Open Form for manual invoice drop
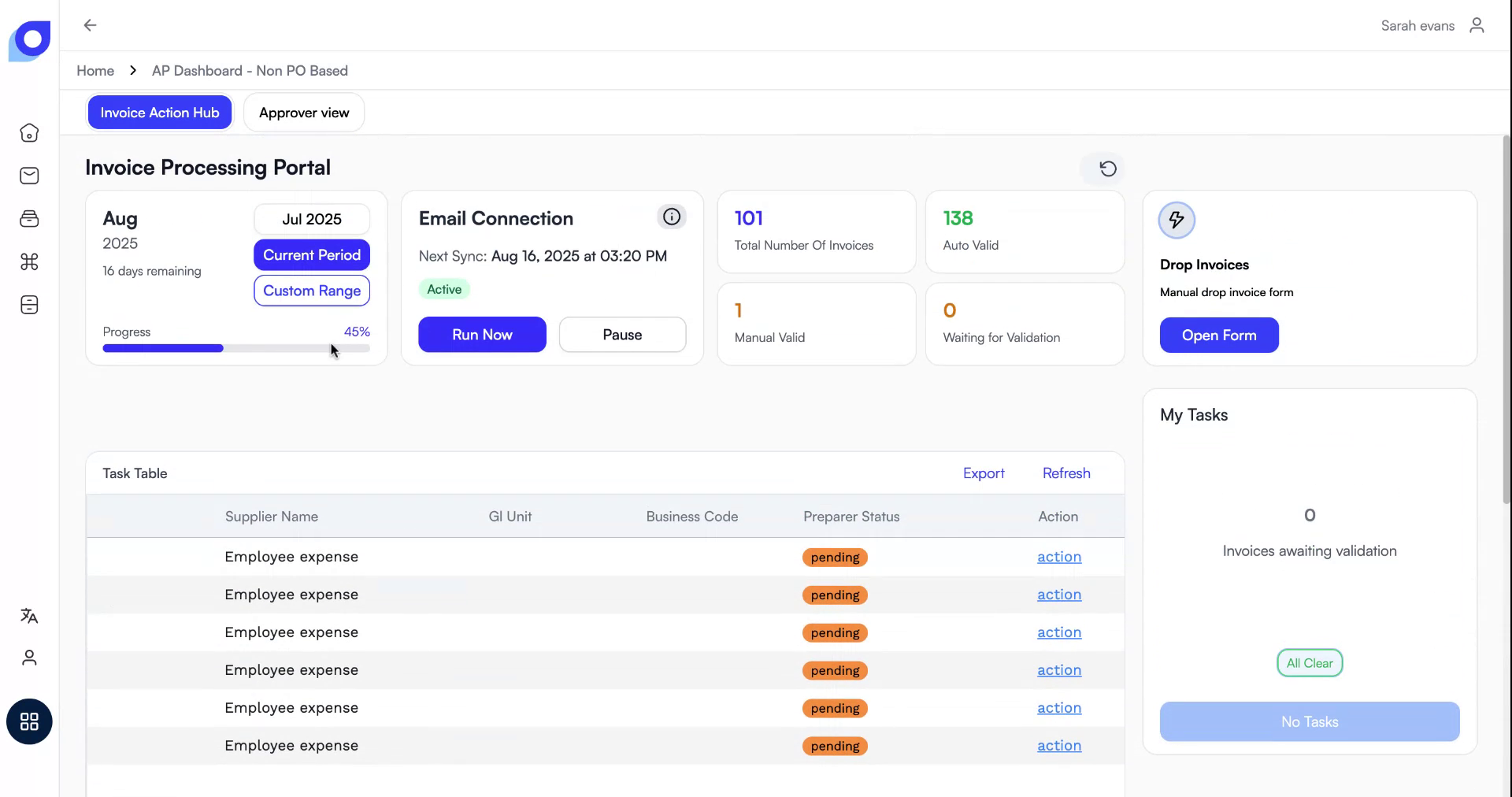 tap(1218, 335)
